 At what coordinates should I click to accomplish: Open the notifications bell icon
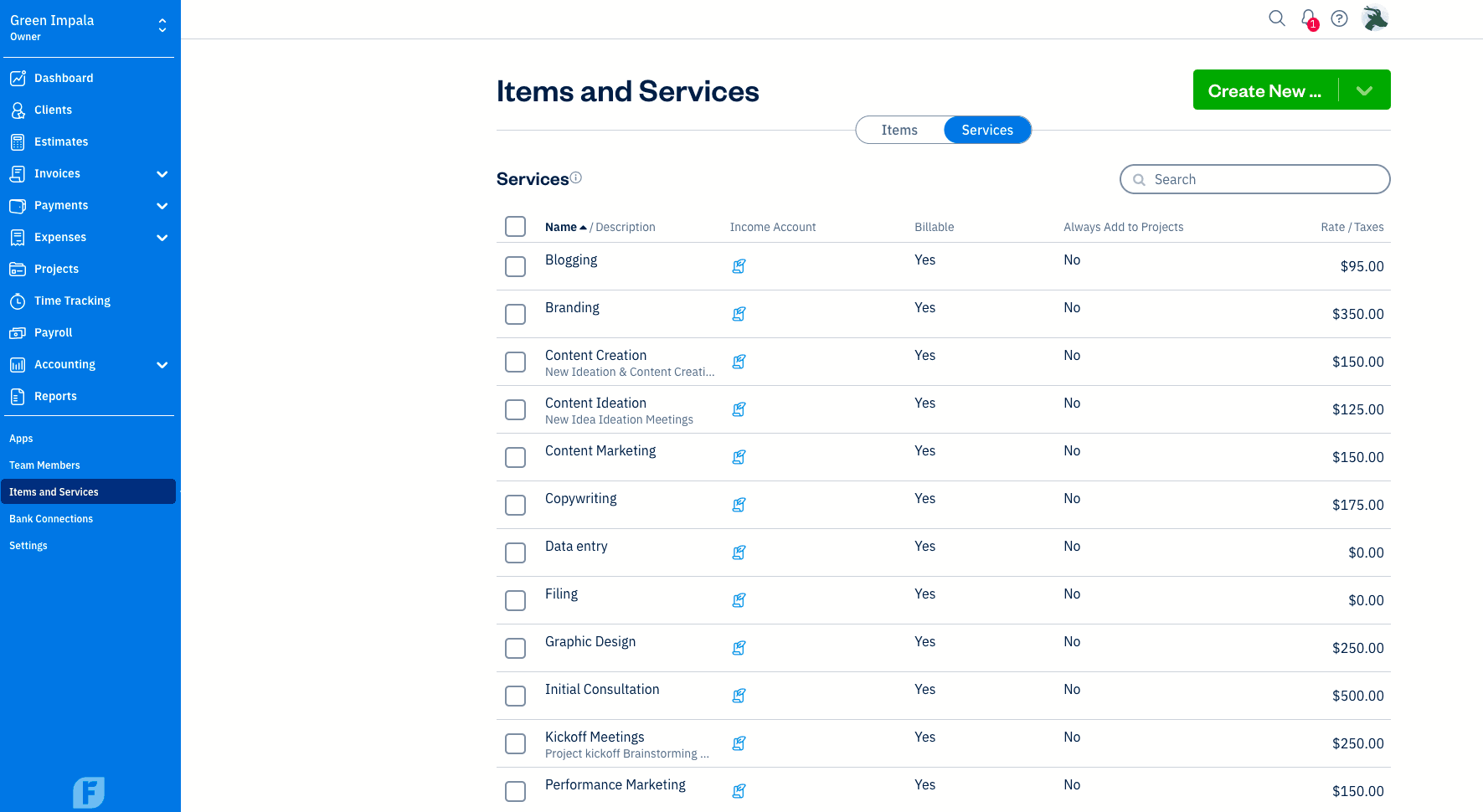[1308, 18]
